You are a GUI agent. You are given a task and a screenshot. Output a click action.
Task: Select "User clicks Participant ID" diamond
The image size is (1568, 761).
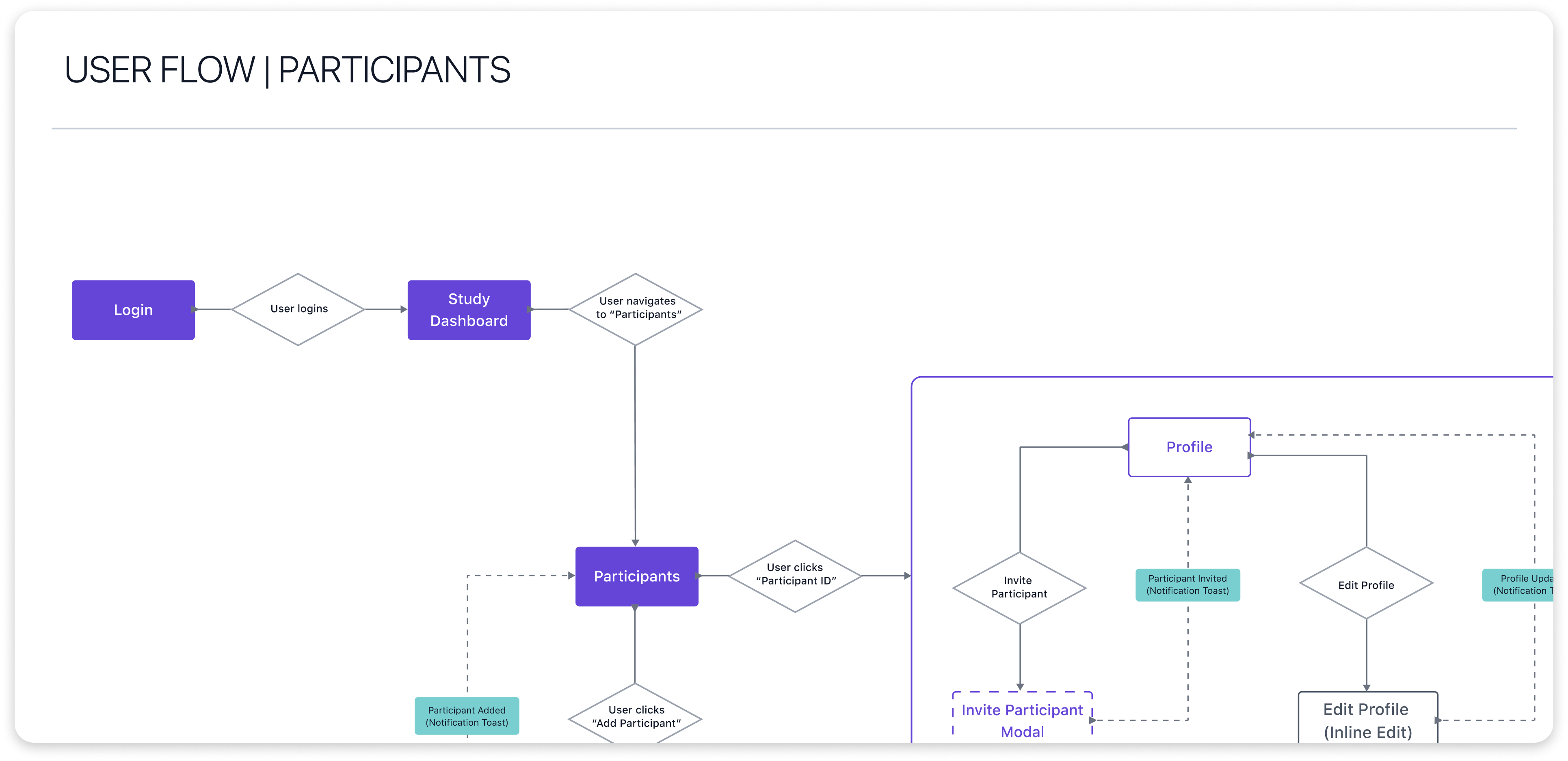point(795,575)
